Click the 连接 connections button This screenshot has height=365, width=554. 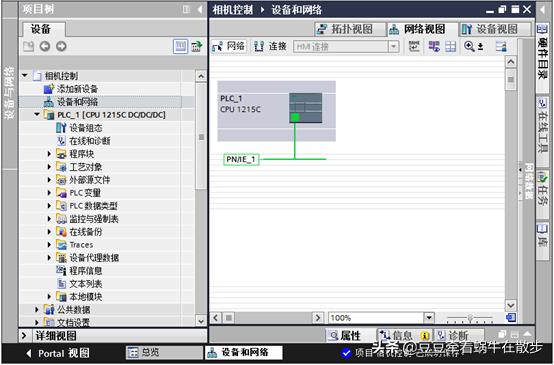[x=270, y=46]
